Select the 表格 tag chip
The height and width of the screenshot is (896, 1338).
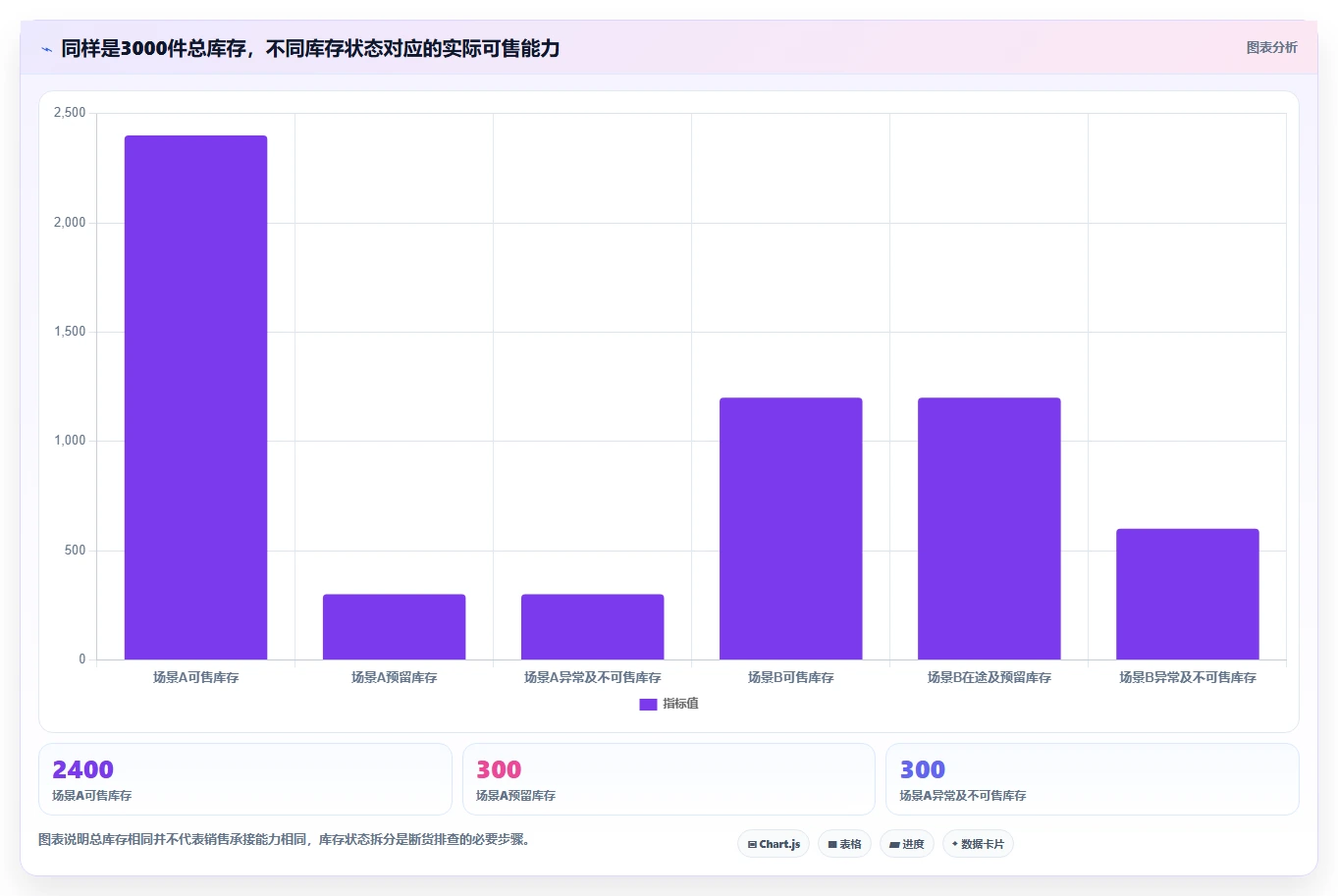(x=844, y=844)
